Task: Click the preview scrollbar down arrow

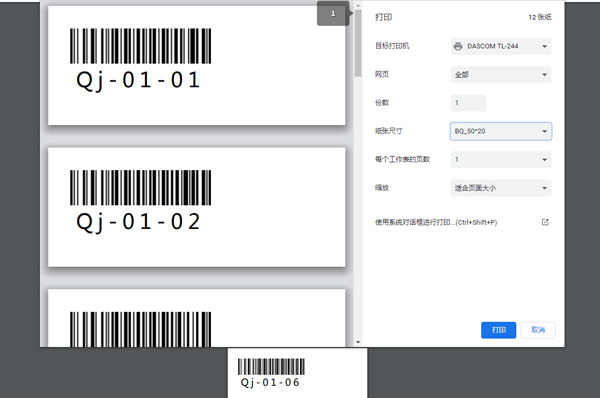Action: click(358, 342)
